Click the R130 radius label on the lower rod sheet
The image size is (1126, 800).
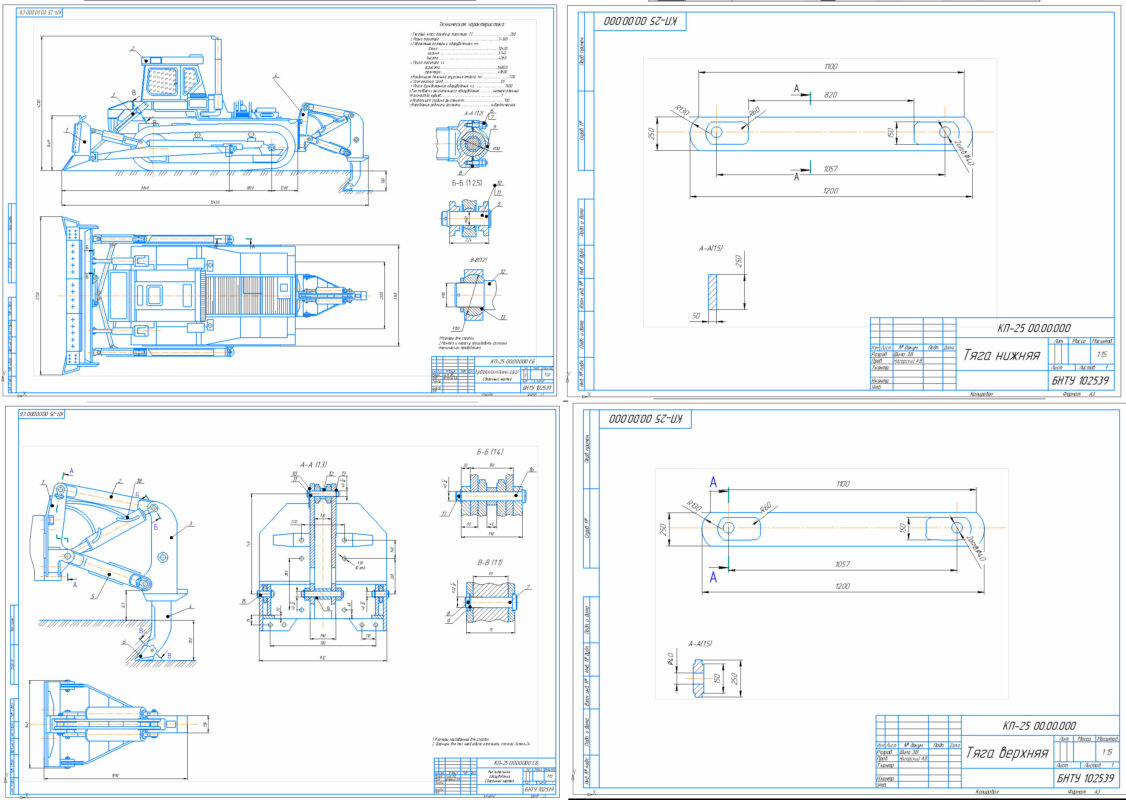pyautogui.click(x=683, y=111)
